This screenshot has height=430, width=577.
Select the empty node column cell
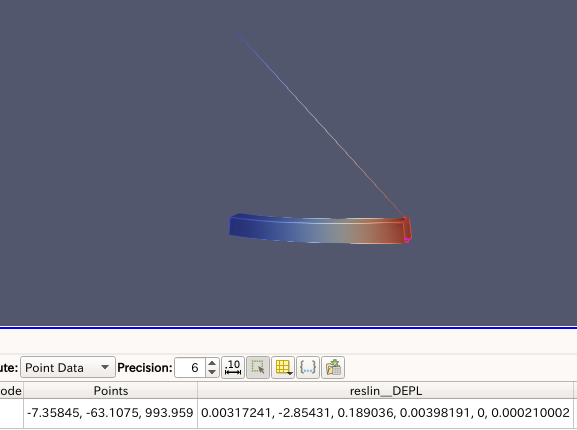tap(11, 413)
